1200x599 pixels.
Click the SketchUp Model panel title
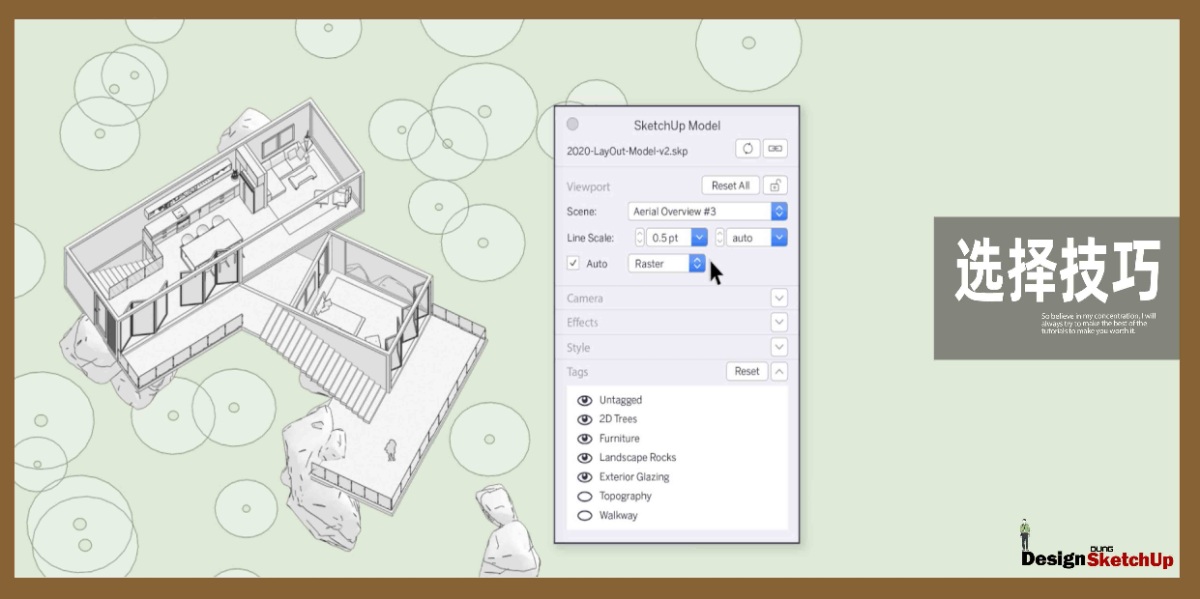tap(677, 125)
